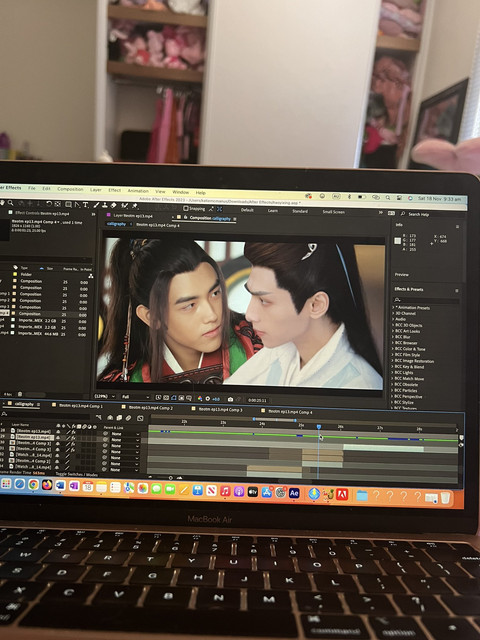Open the Effect menu

click(115, 190)
